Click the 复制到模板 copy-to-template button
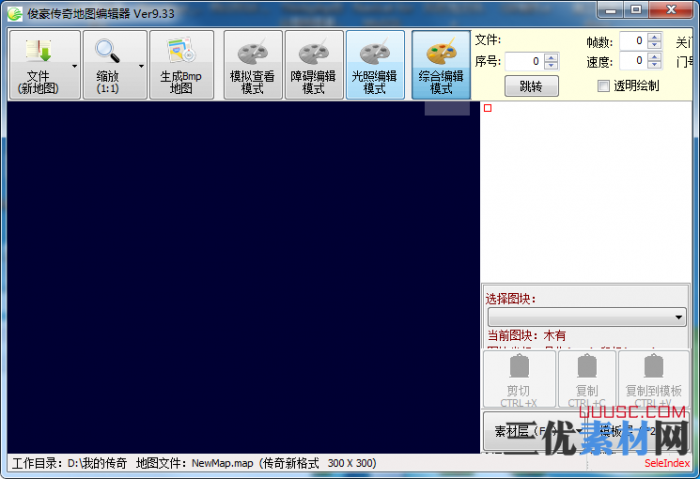 [x=653, y=379]
